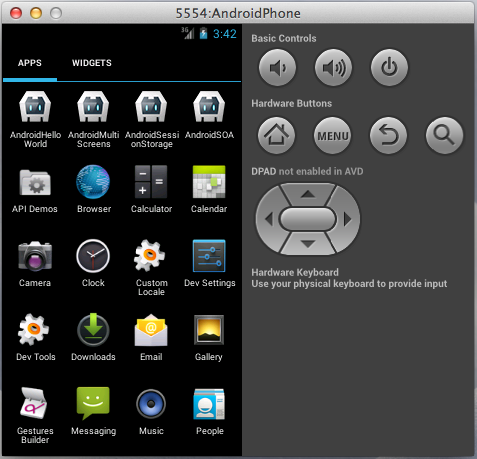Click the Home hardware button
The width and height of the screenshot is (477, 459).
[276, 135]
